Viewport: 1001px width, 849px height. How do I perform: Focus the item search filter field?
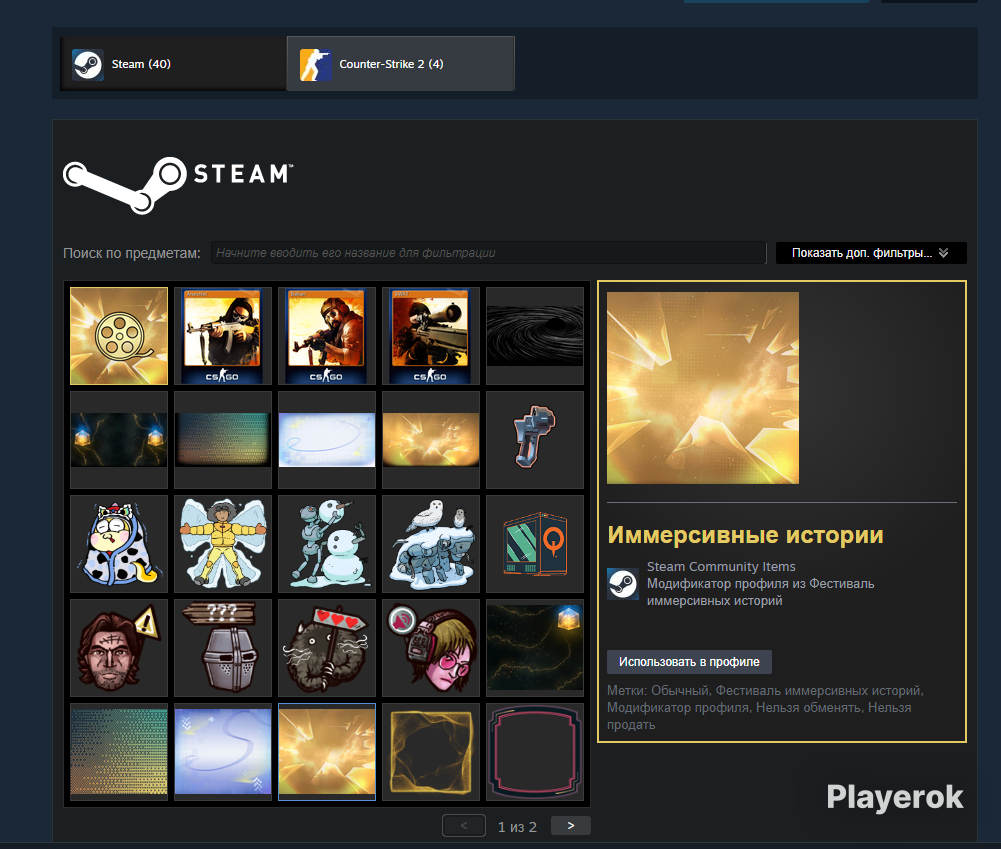(x=488, y=253)
